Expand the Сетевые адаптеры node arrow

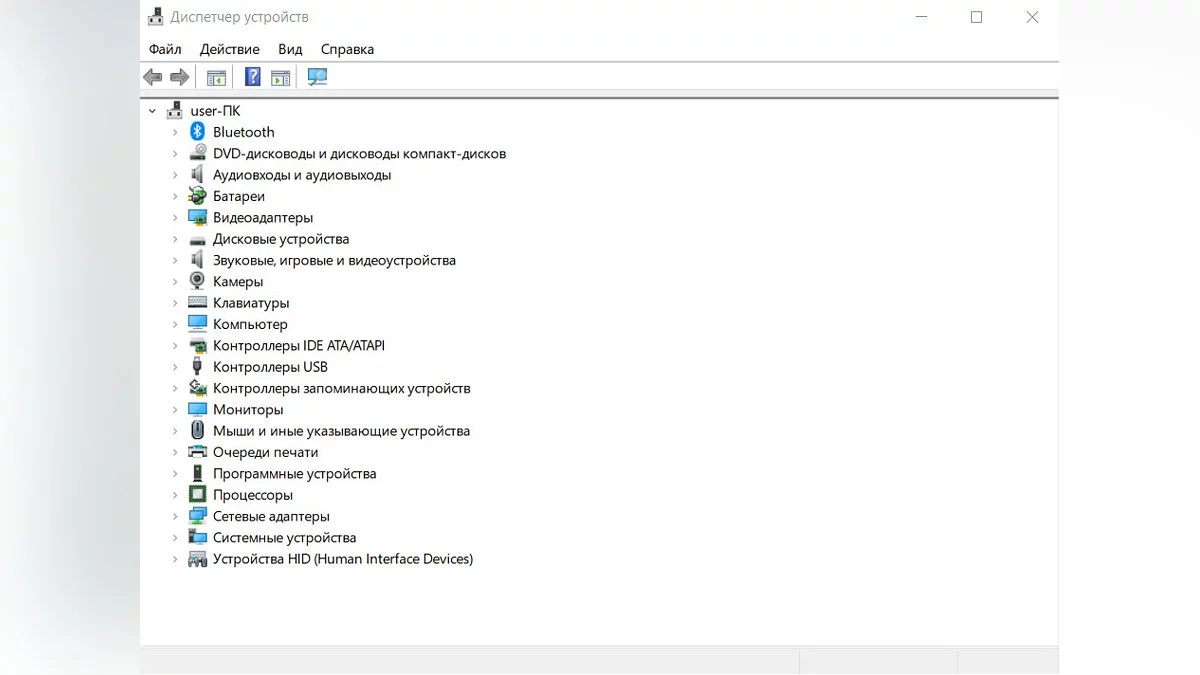175,516
